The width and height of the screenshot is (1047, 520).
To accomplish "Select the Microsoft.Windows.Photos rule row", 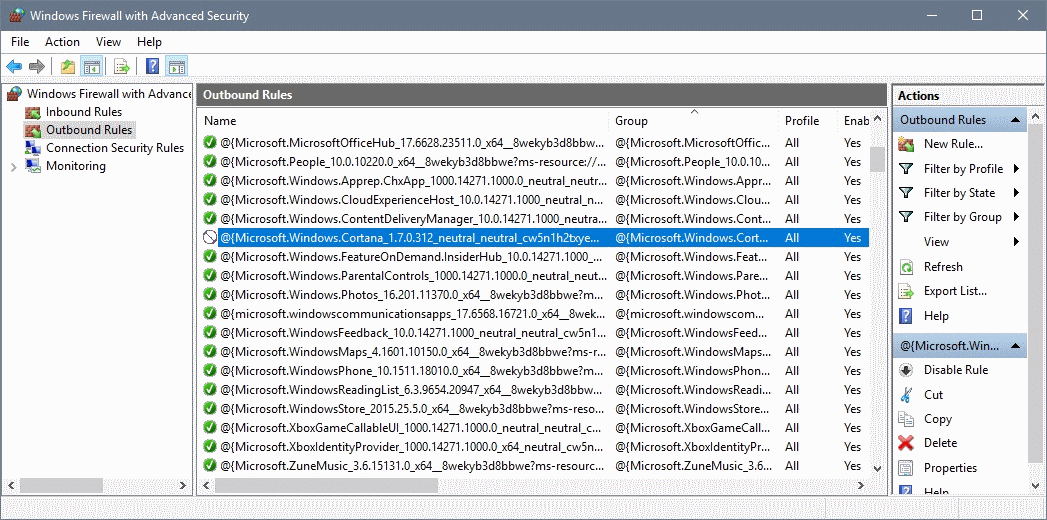I will click(x=535, y=294).
